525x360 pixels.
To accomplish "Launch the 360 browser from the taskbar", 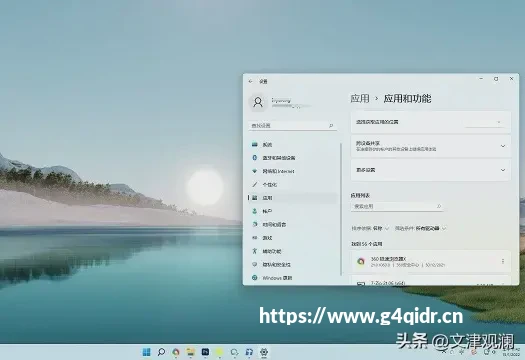I will point(176,352).
